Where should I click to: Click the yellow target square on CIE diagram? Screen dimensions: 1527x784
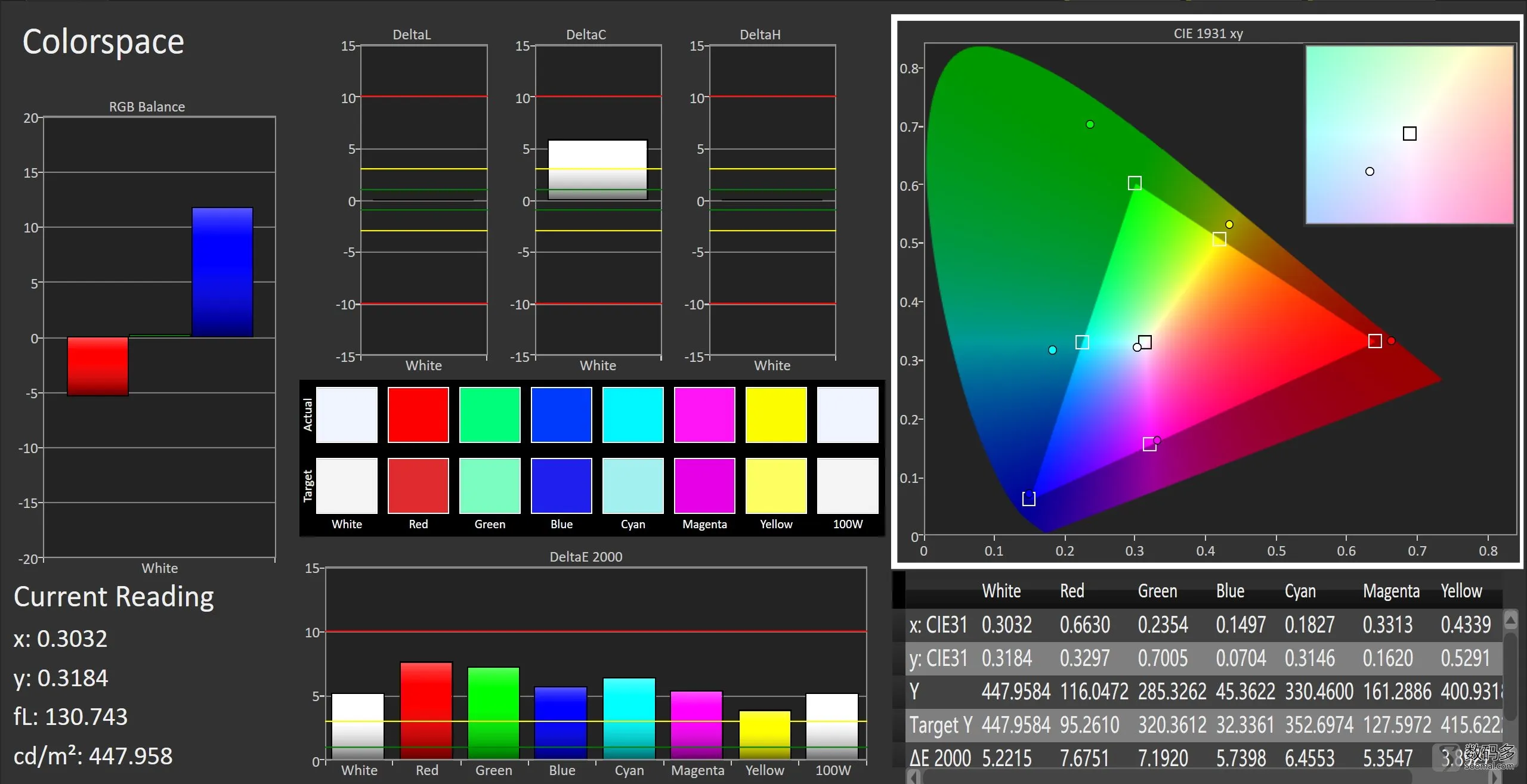[x=1219, y=239]
